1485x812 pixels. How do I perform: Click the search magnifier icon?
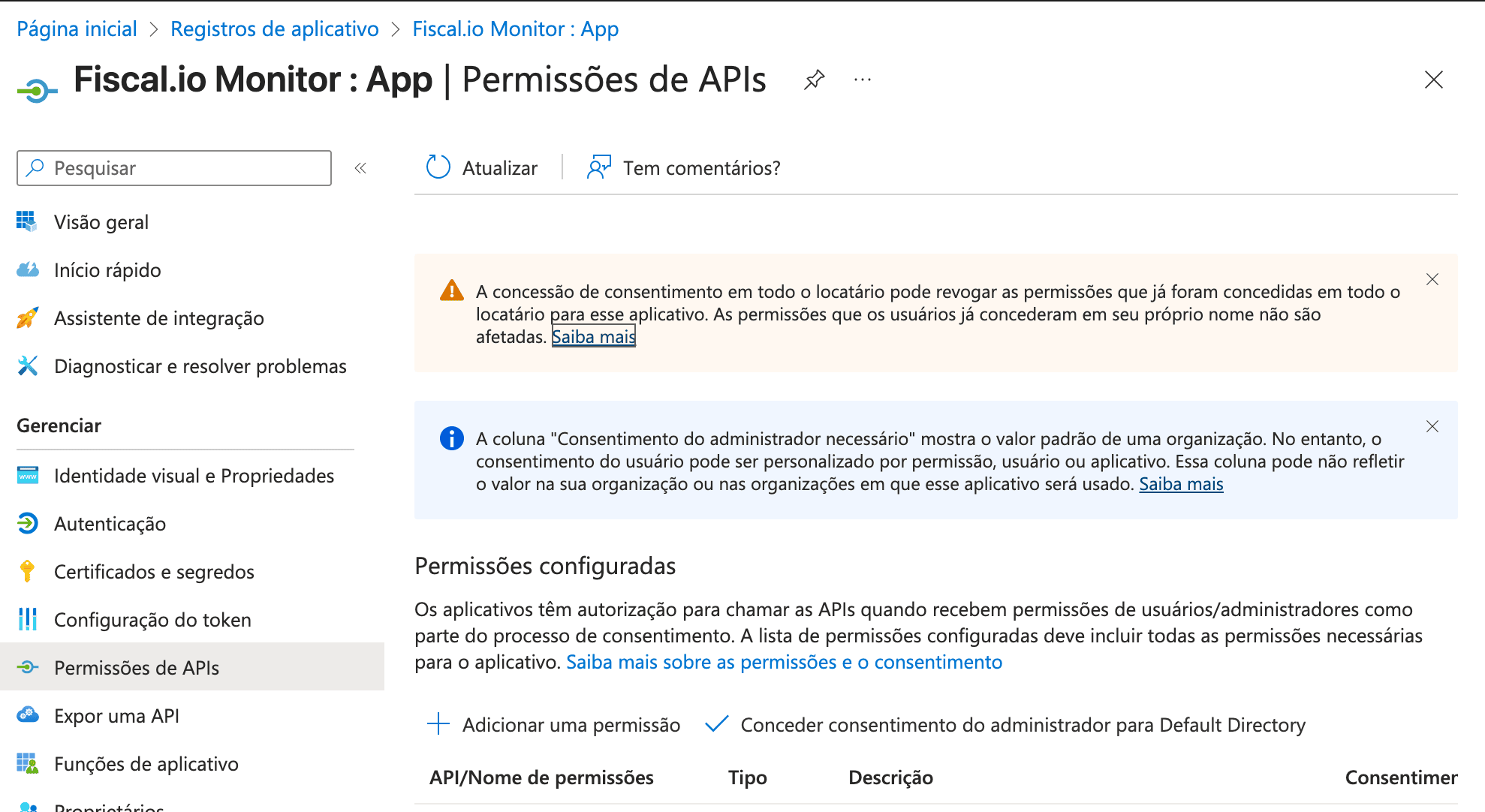click(x=35, y=167)
